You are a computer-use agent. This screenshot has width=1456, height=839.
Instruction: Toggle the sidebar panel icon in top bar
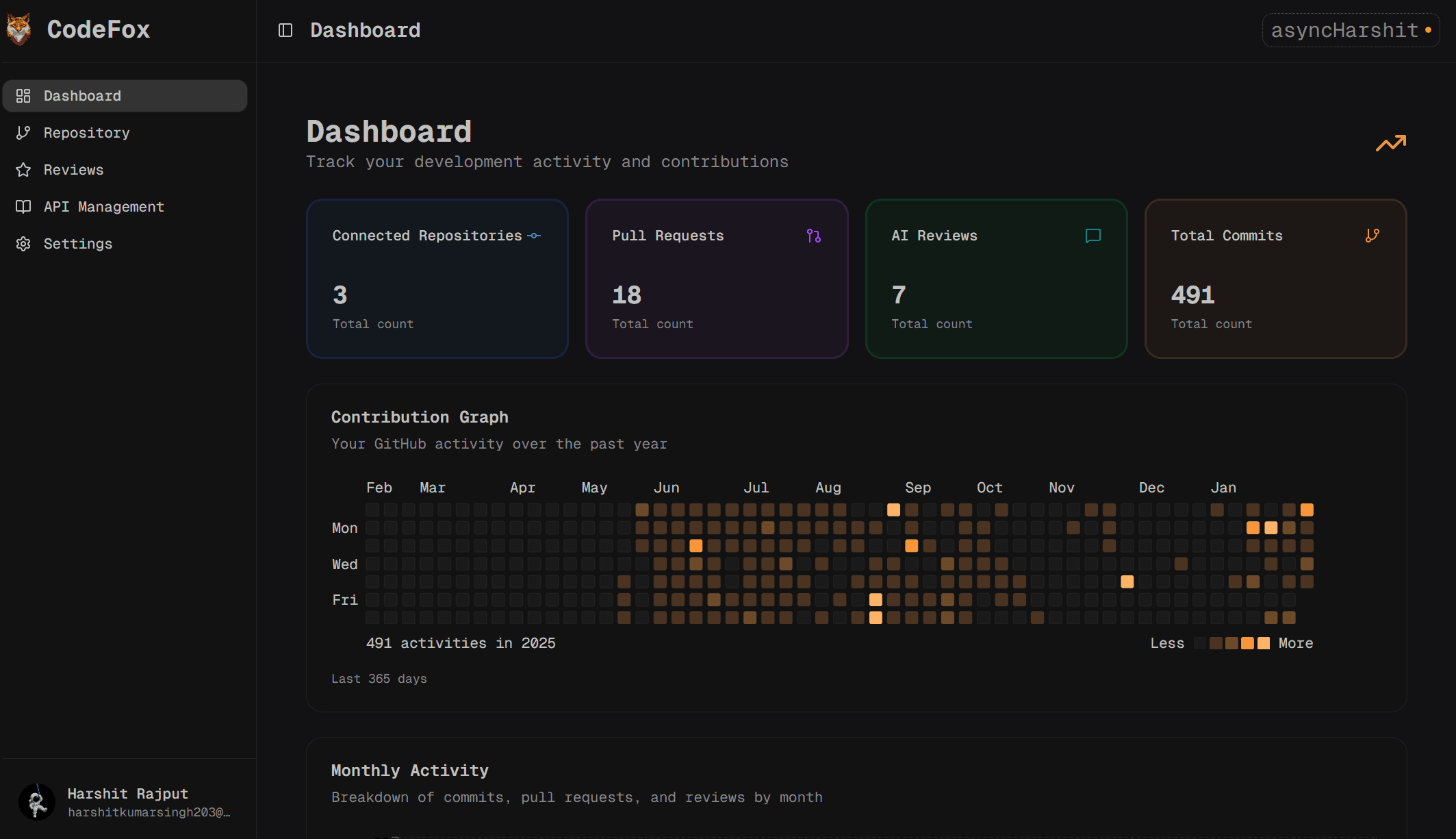[285, 29]
